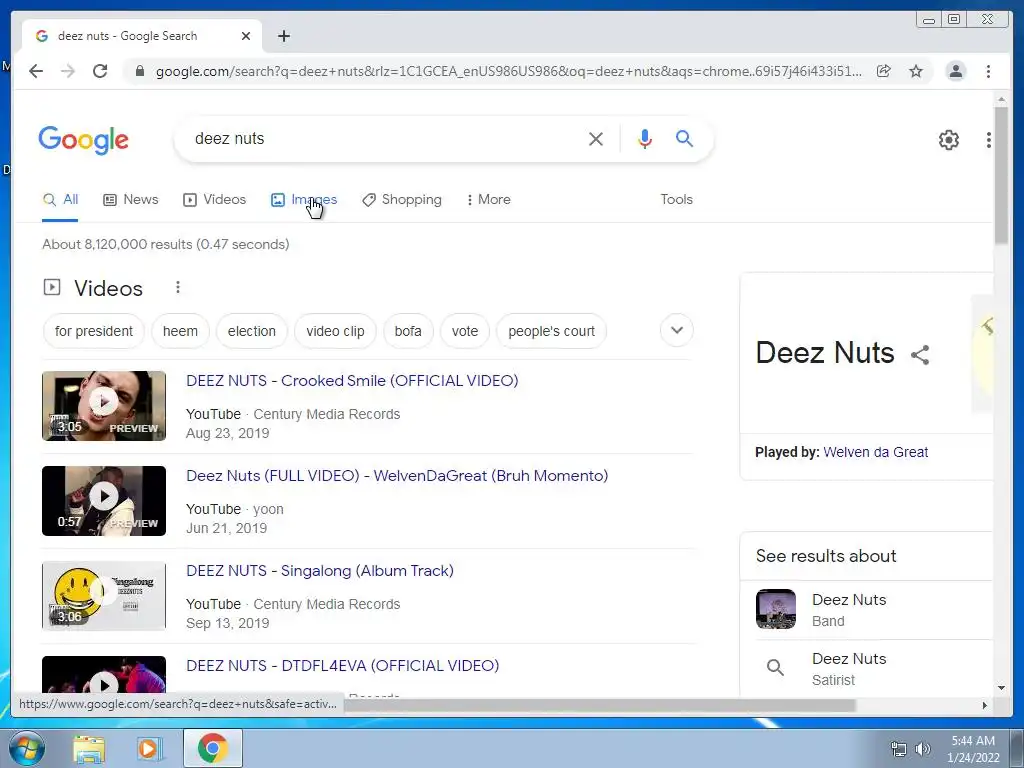Select the 'video clip' filter chip
Screen dimensions: 1024x768
(335, 331)
